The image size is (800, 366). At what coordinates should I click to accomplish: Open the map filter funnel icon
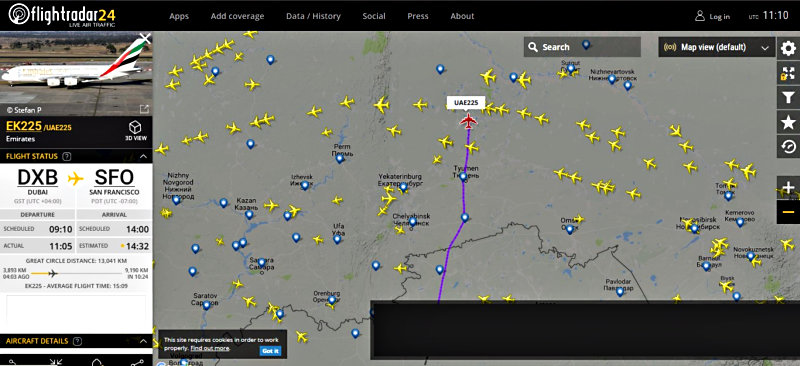coord(788,97)
